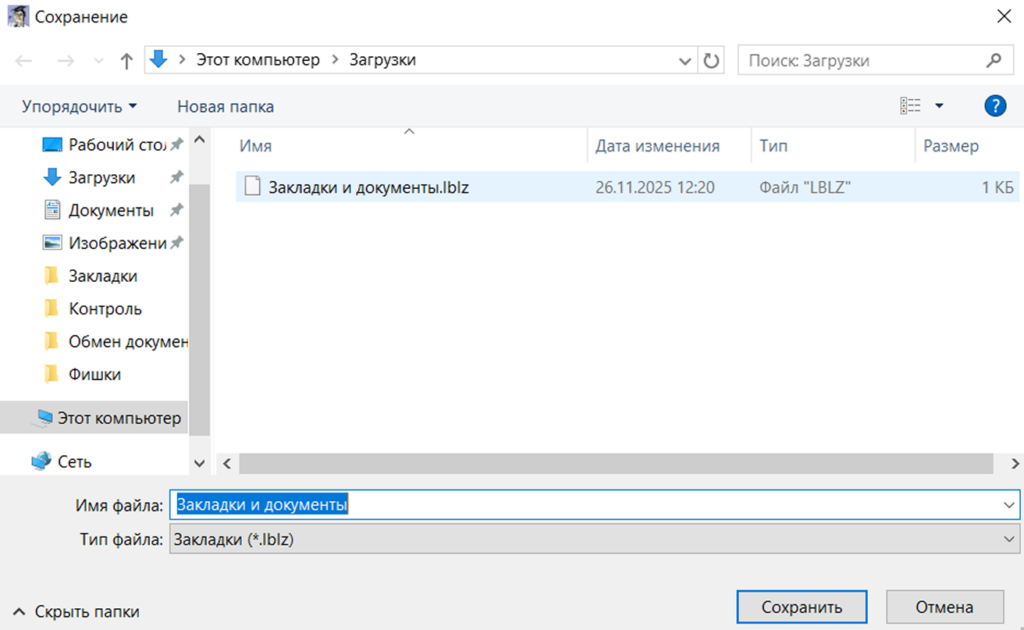Click horizontal scrollbar right arrow
This screenshot has width=1024, height=630.
click(x=1015, y=464)
